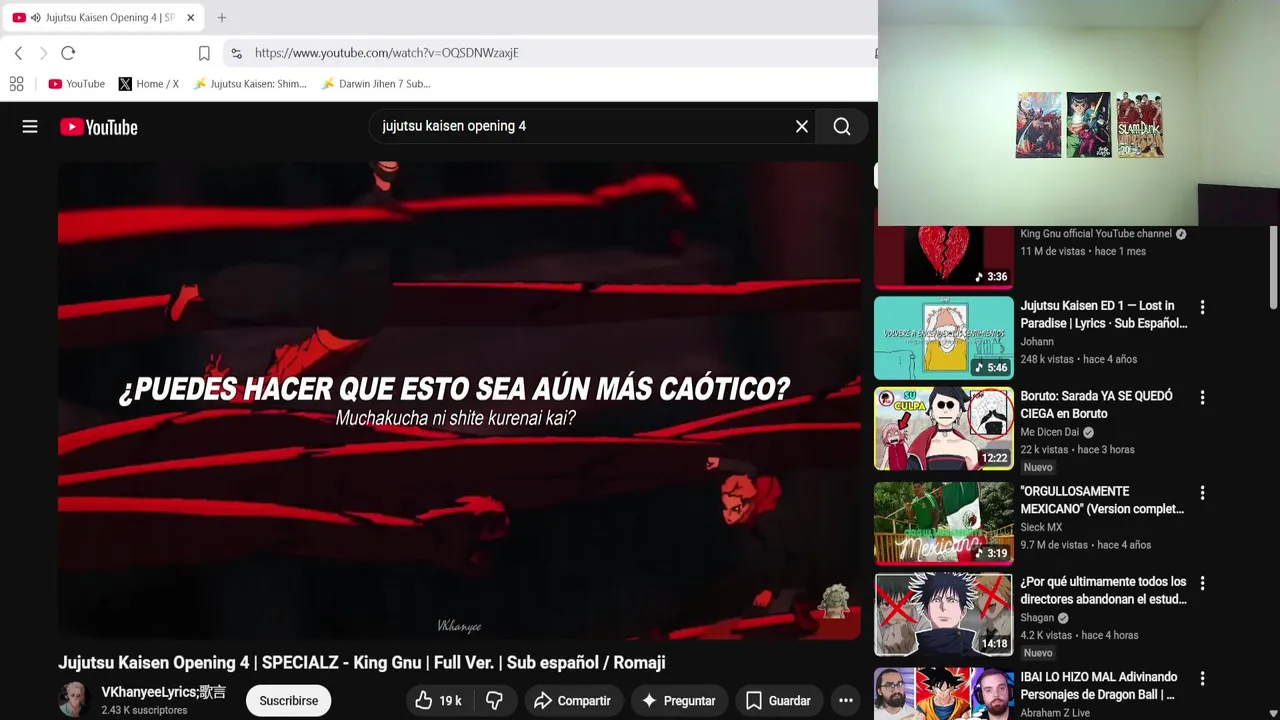Open IBAI Dragon Ball video thumbnail

(944, 694)
